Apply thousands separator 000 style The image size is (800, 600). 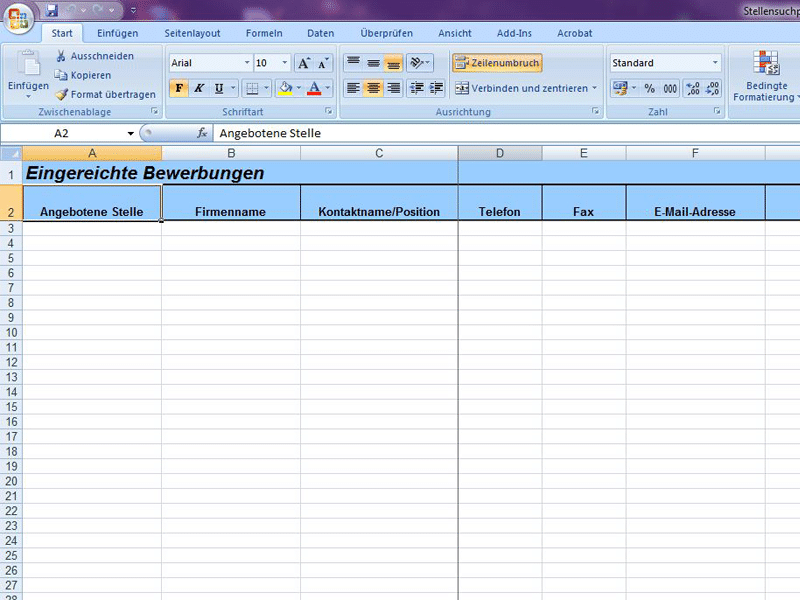[670, 88]
